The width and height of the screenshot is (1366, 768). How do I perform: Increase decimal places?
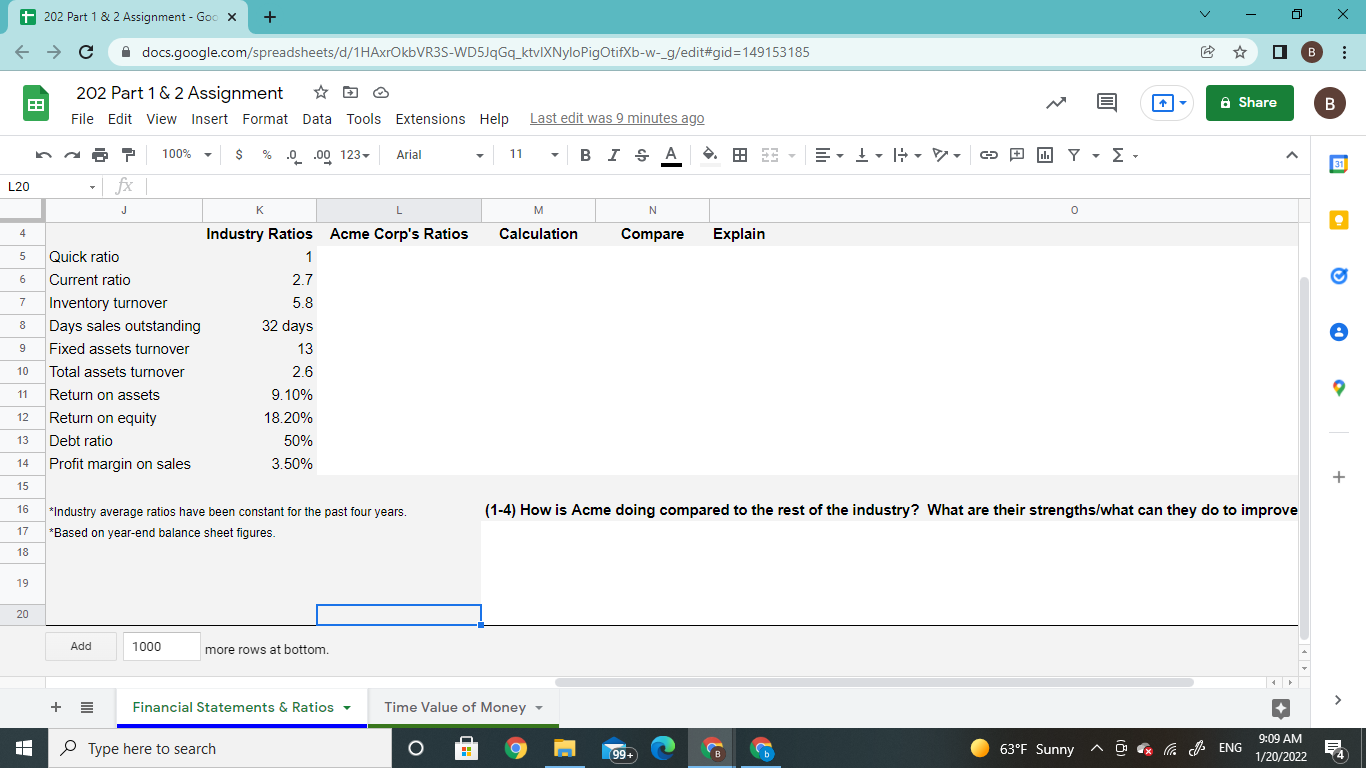[x=321, y=155]
